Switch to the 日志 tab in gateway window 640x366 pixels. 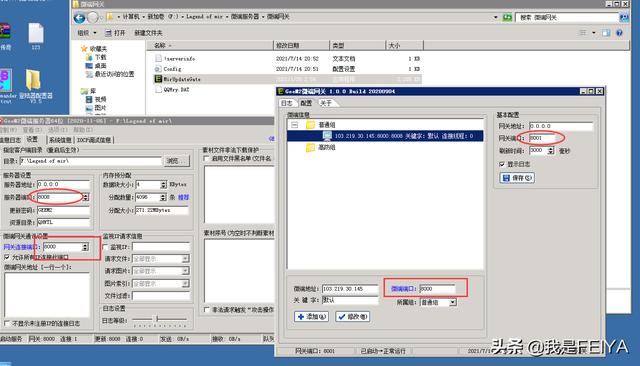pos(287,103)
